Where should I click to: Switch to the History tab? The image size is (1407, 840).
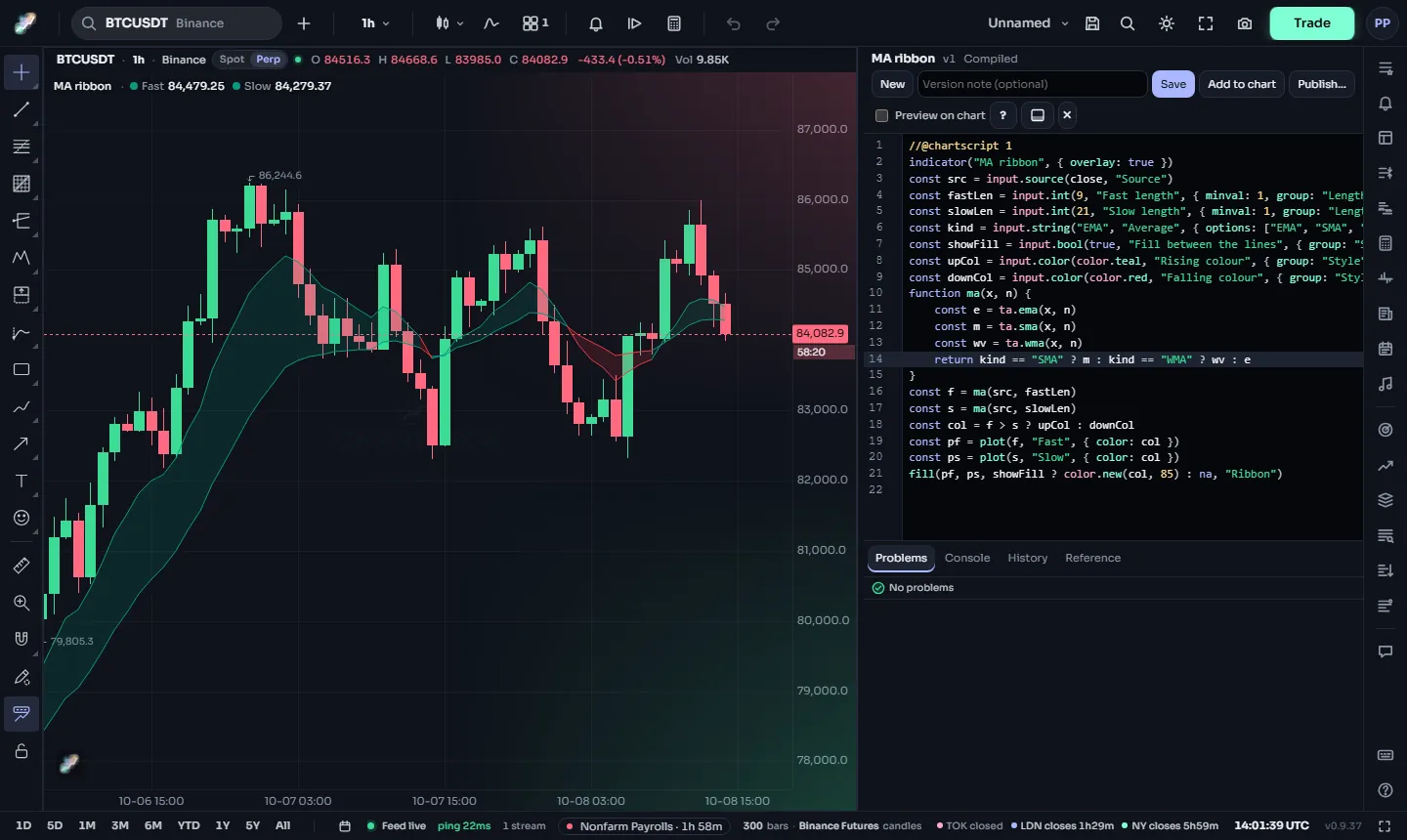pos(1027,559)
